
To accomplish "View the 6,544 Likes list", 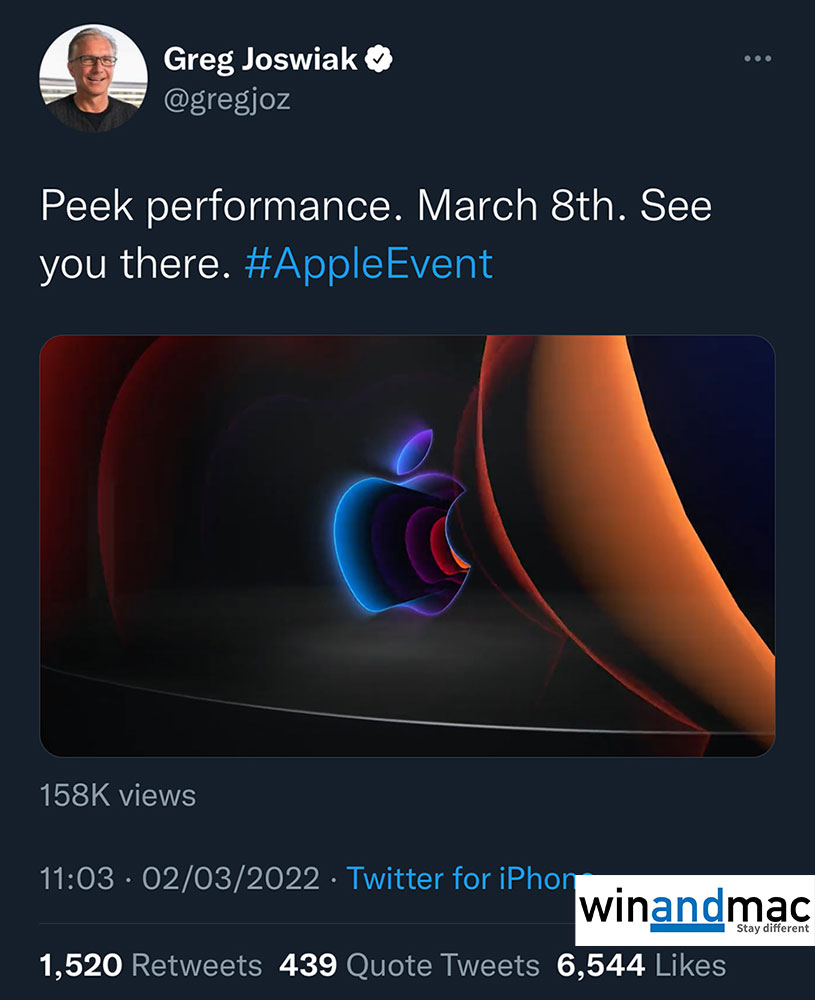I will coord(642,965).
